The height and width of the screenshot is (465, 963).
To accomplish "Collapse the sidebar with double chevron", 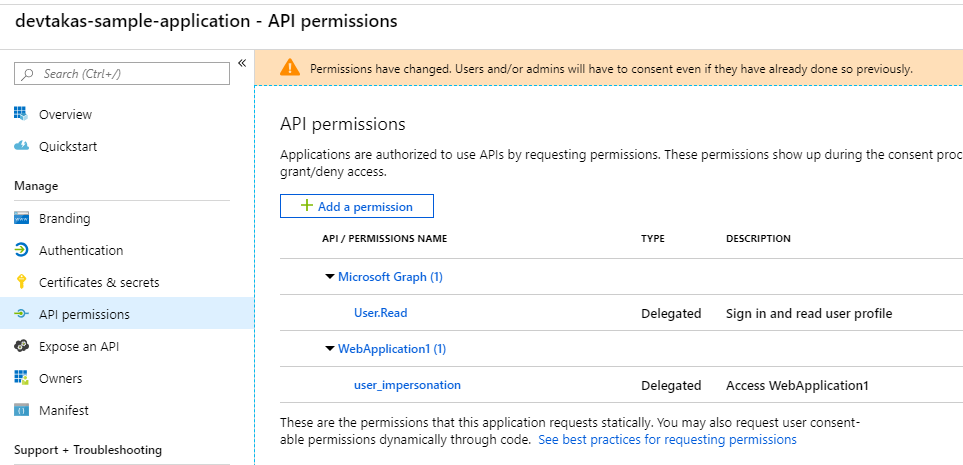I will [x=242, y=64].
